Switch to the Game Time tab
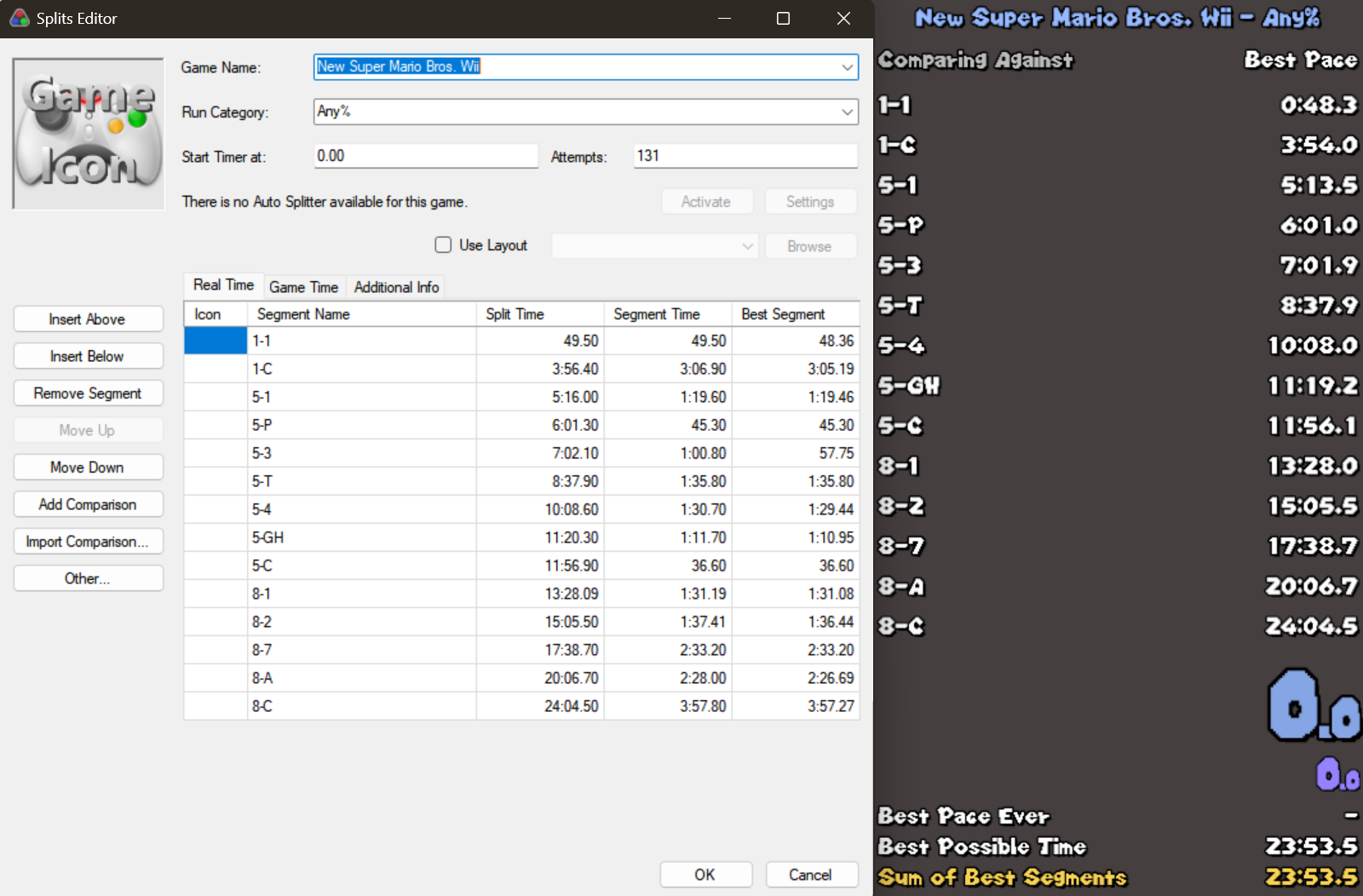The width and height of the screenshot is (1363, 896). click(x=303, y=287)
